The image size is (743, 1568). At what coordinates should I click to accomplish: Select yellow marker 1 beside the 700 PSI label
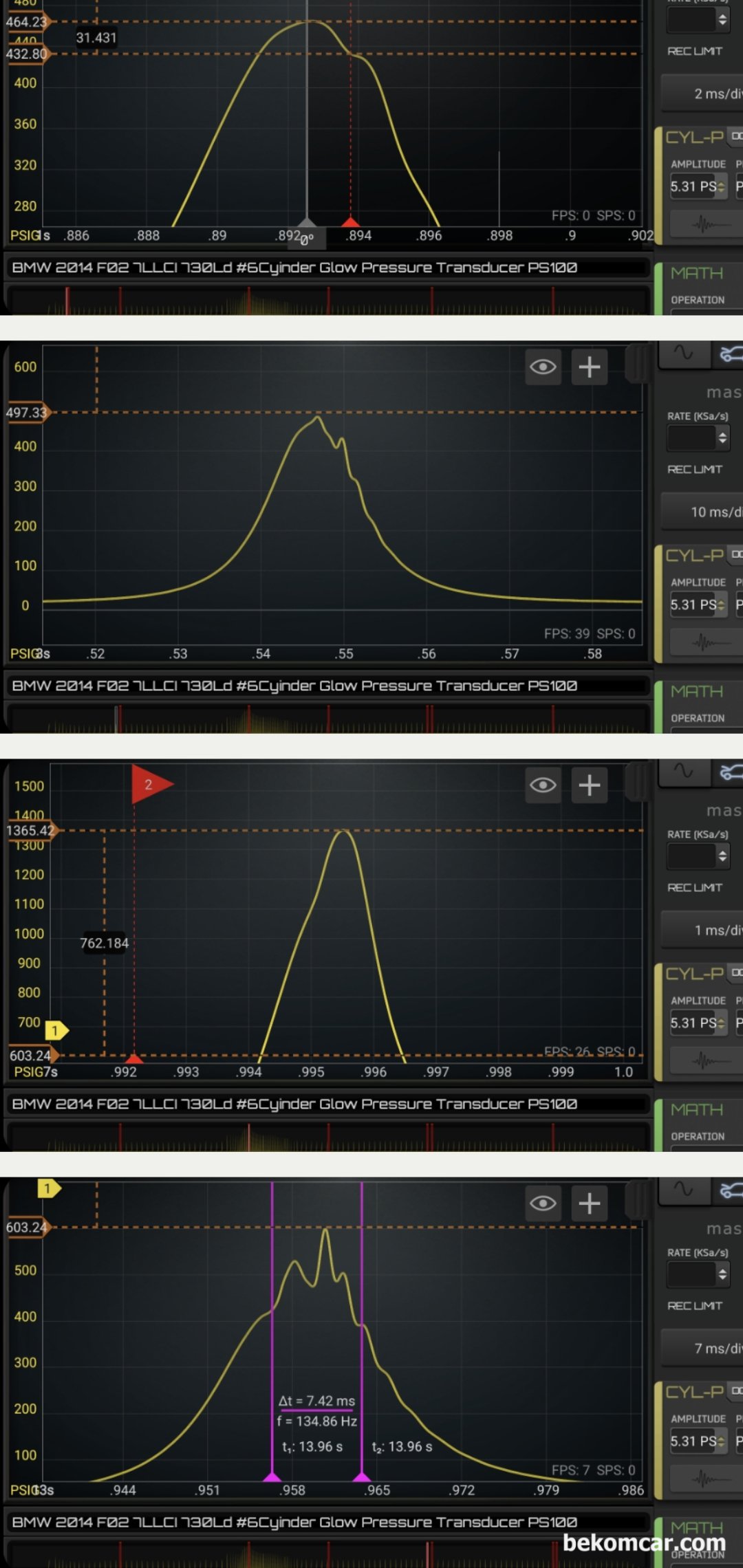[x=56, y=1030]
